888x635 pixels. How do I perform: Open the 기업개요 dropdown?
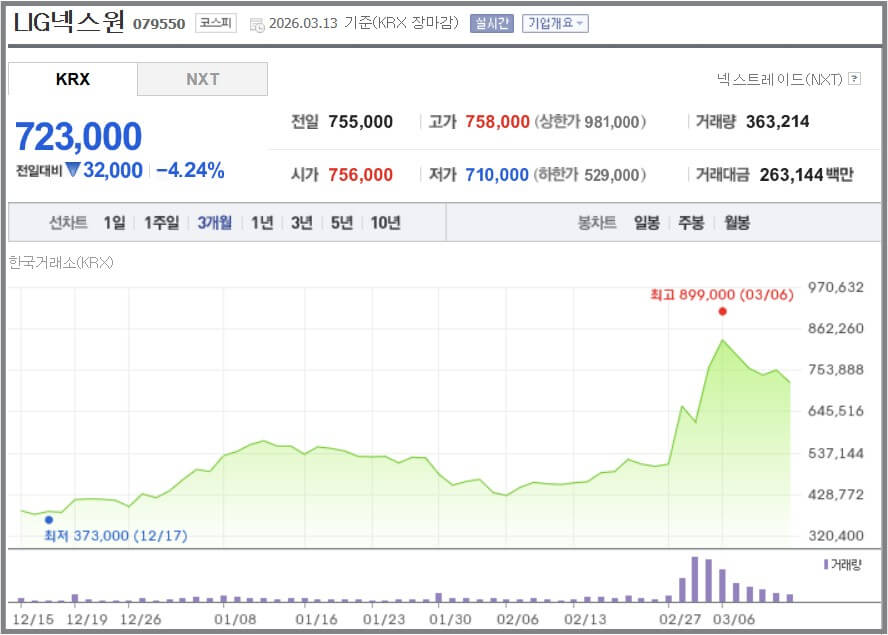555,23
